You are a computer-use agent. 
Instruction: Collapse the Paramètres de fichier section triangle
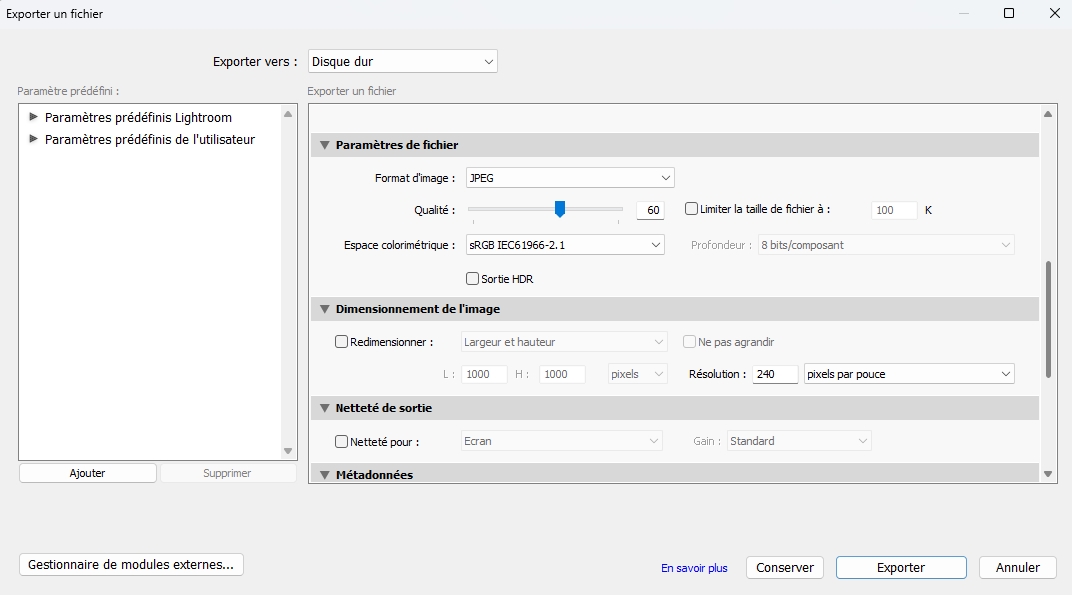tap(324, 145)
